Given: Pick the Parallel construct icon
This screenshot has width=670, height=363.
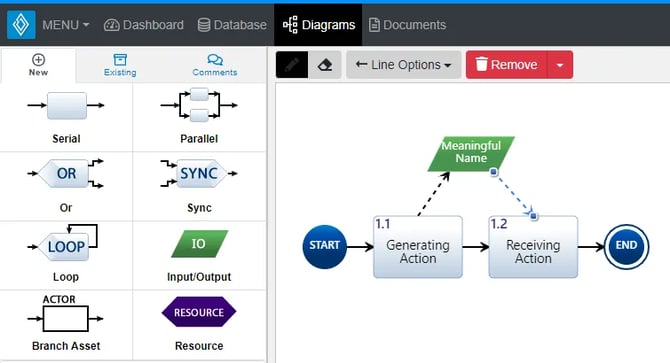Looking at the screenshot, I should pos(199,105).
